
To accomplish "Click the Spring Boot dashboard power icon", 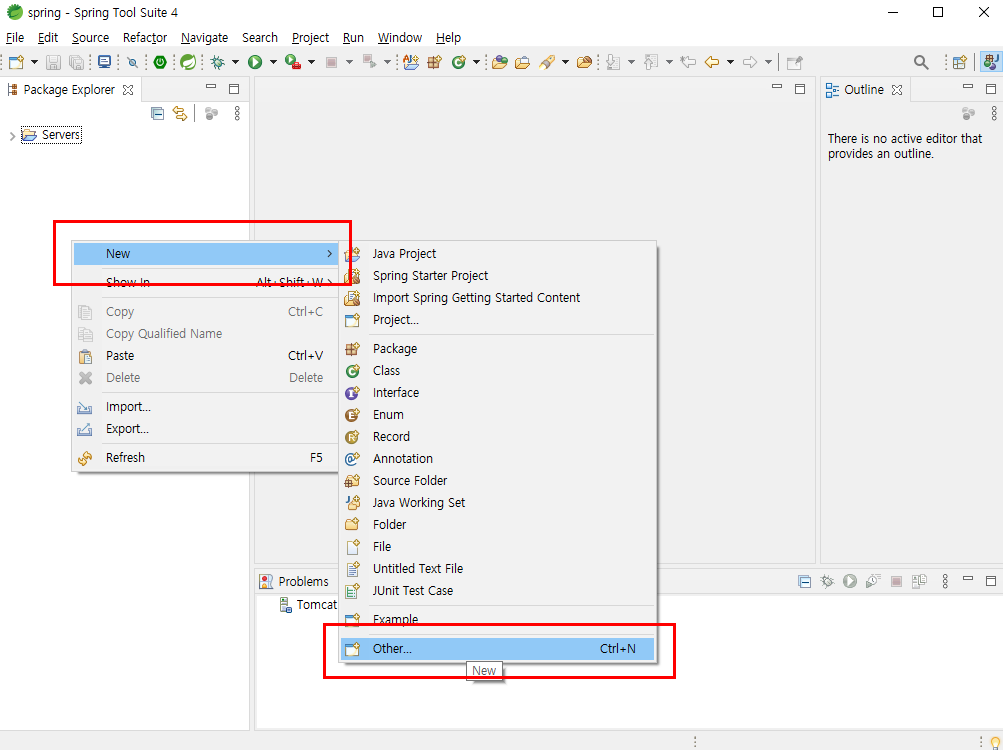I will point(160,62).
